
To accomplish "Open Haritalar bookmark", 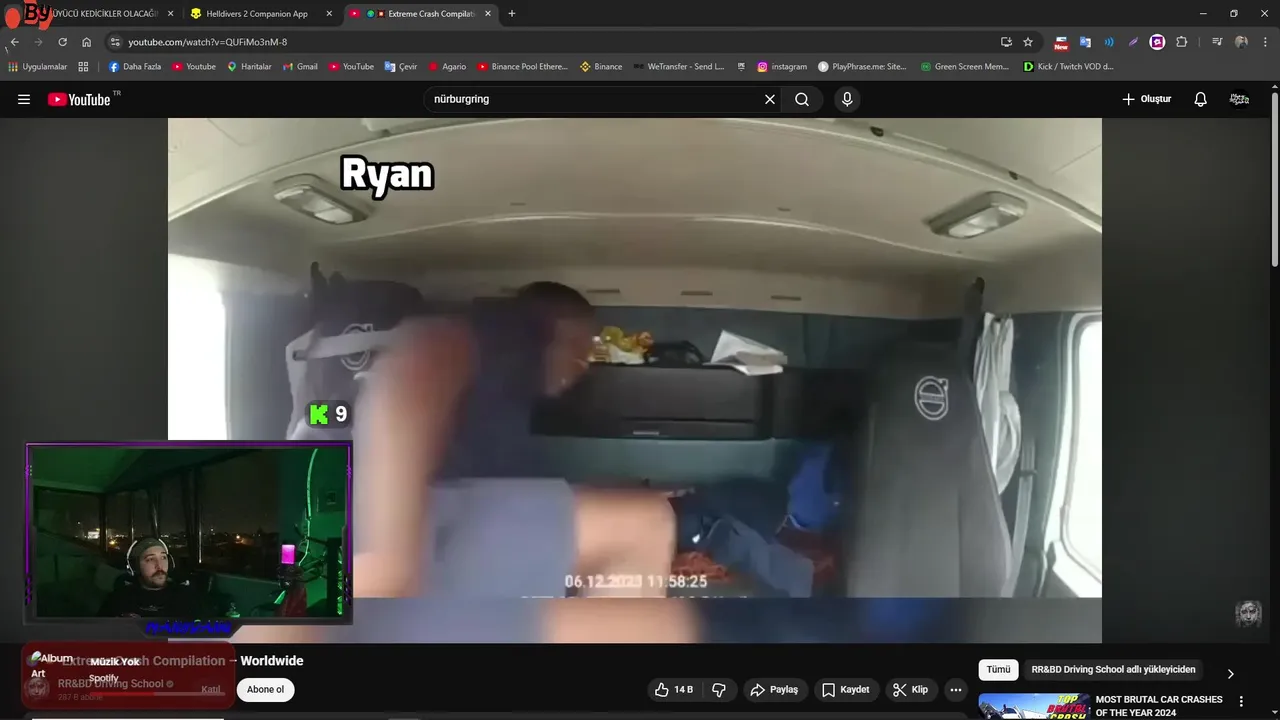I will pos(249,67).
